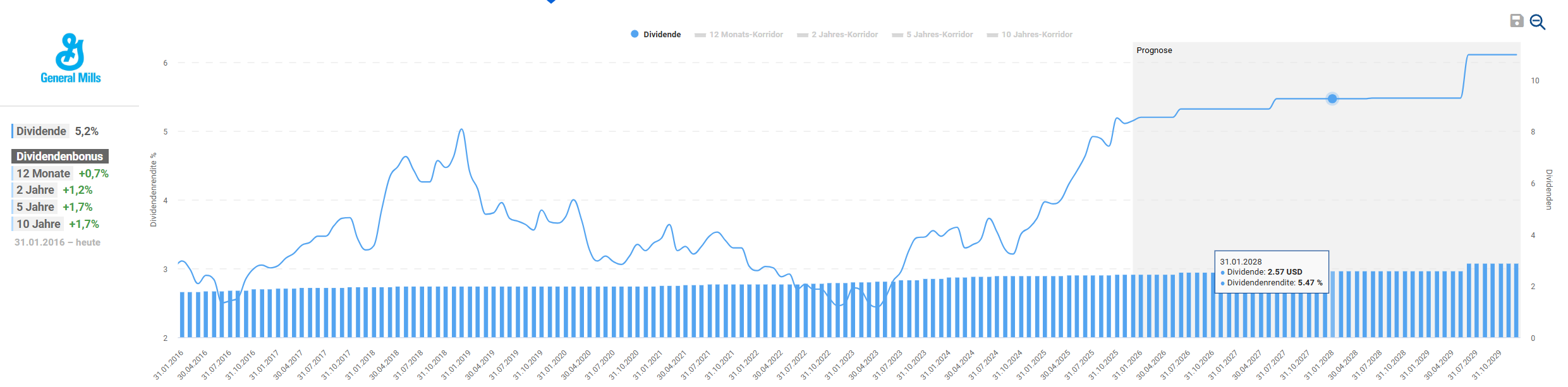Click the 5 Jahre bonus row
This screenshot has width=1568, height=387.
pyautogui.click(x=54, y=207)
